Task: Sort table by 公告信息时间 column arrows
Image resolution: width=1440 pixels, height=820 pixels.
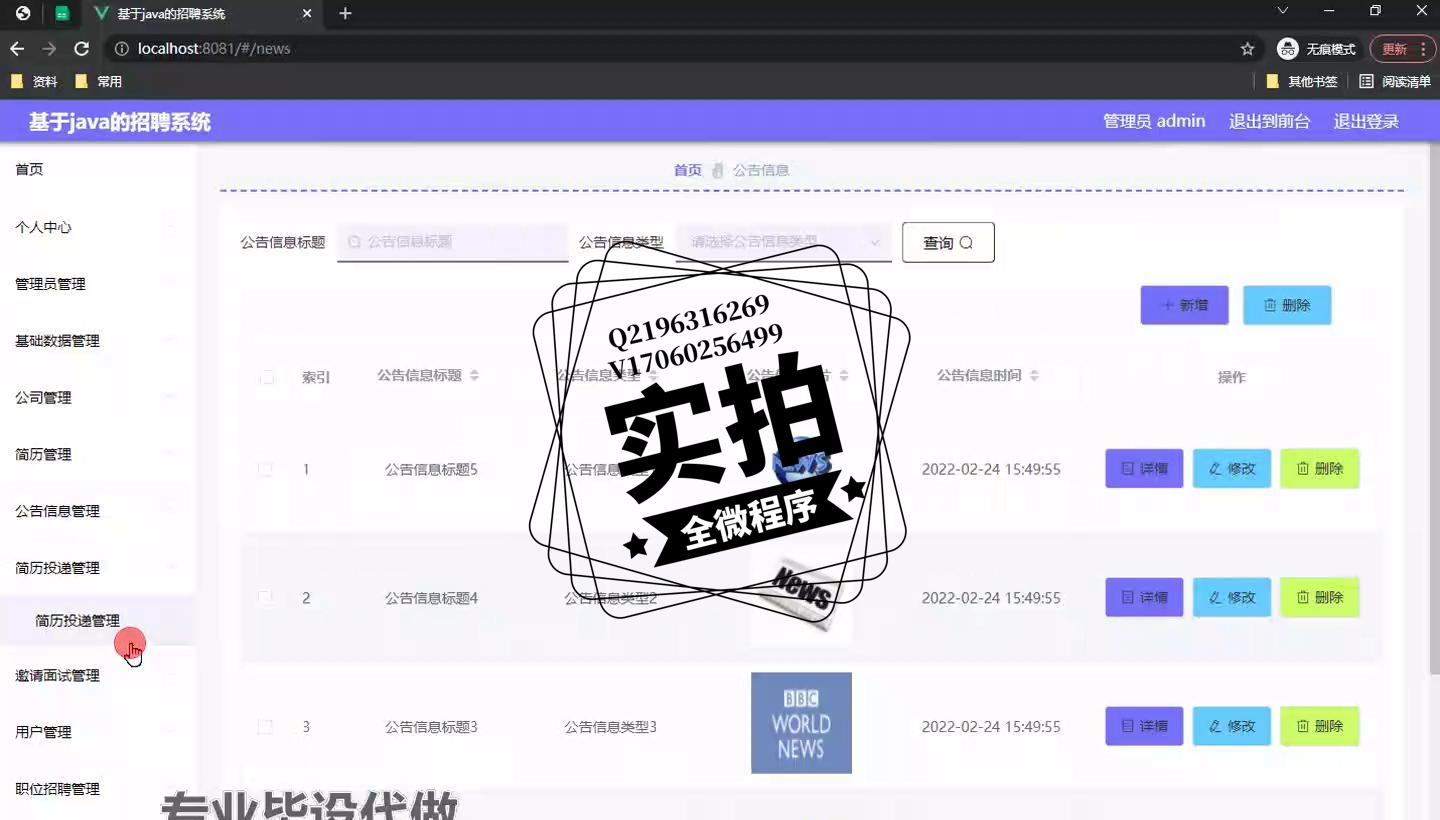Action: [x=1034, y=375]
